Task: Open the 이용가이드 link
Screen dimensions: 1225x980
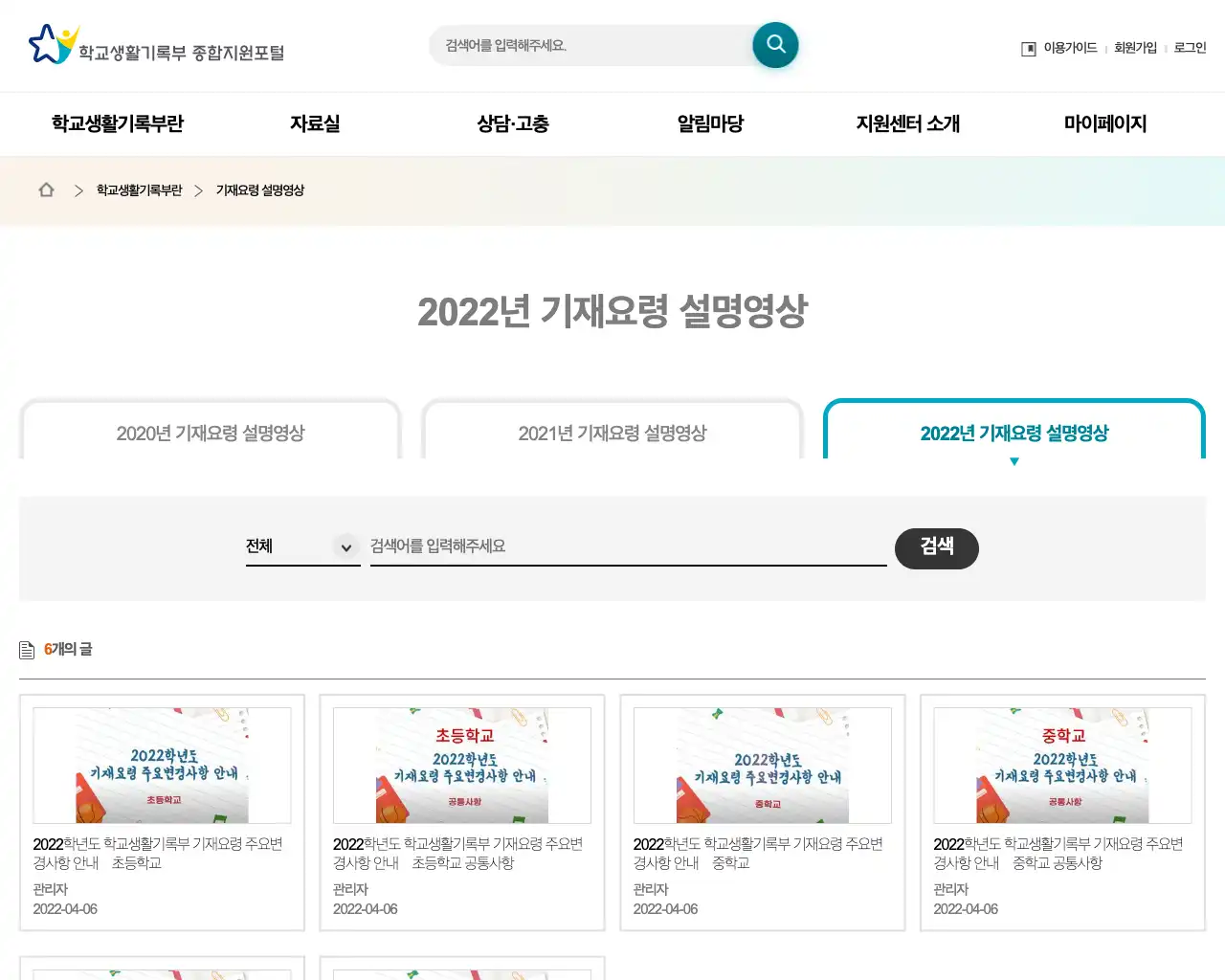Action: [1070, 48]
